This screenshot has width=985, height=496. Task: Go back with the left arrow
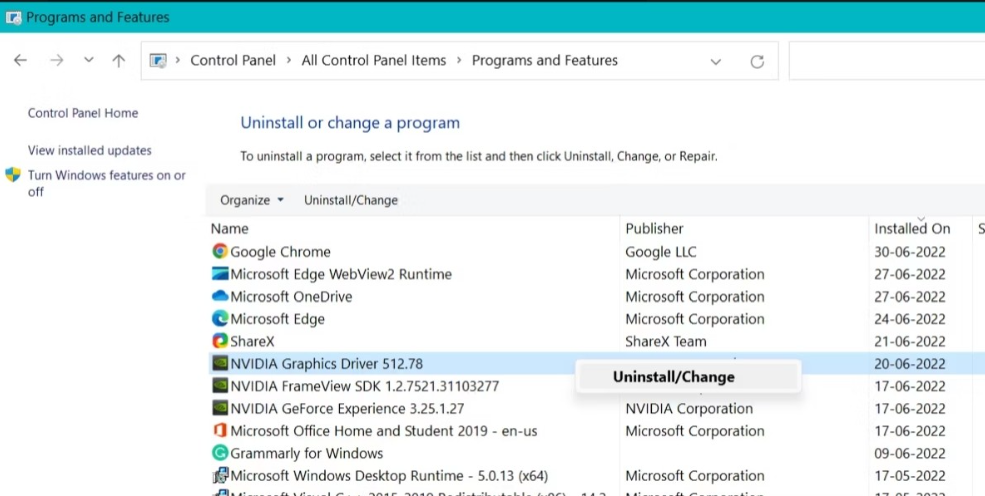click(x=20, y=60)
